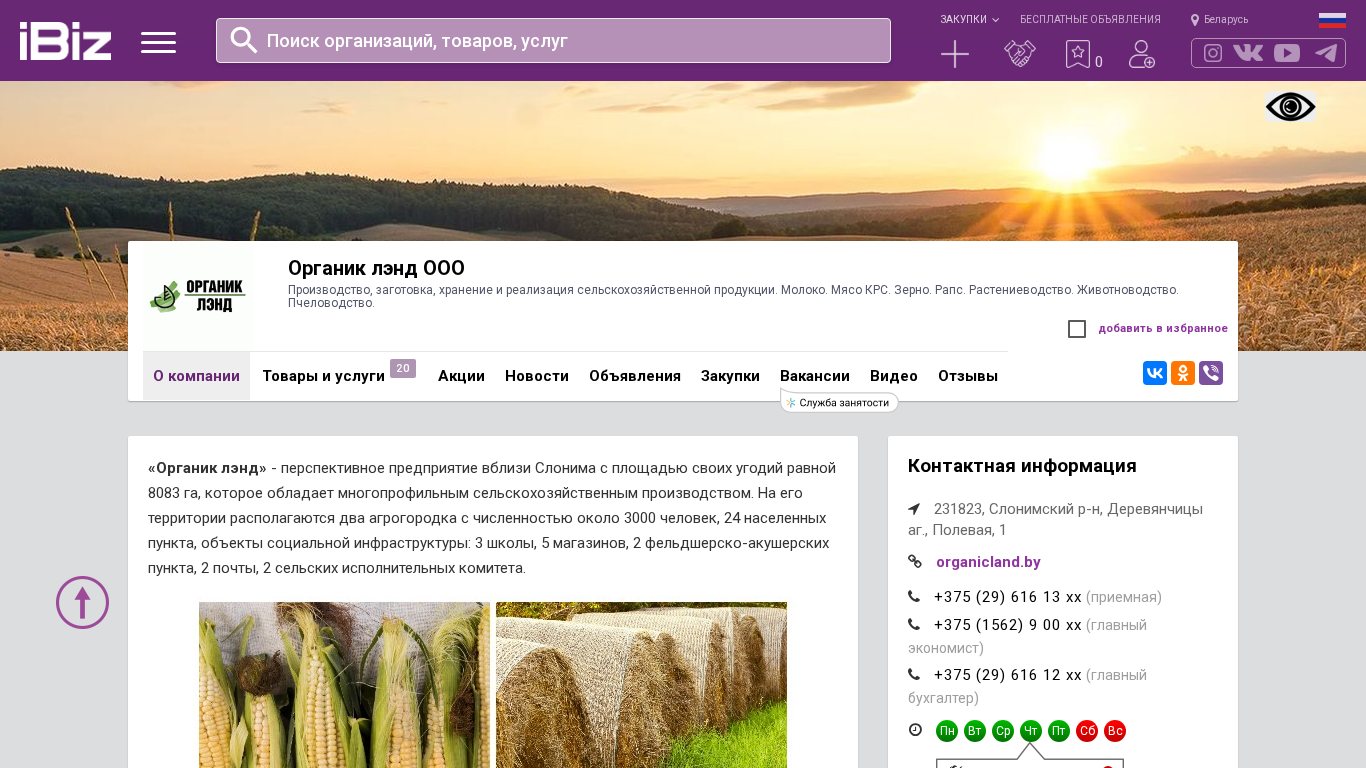Open iBiz Instagram page
This screenshot has width=1366, height=768.
point(1213,53)
